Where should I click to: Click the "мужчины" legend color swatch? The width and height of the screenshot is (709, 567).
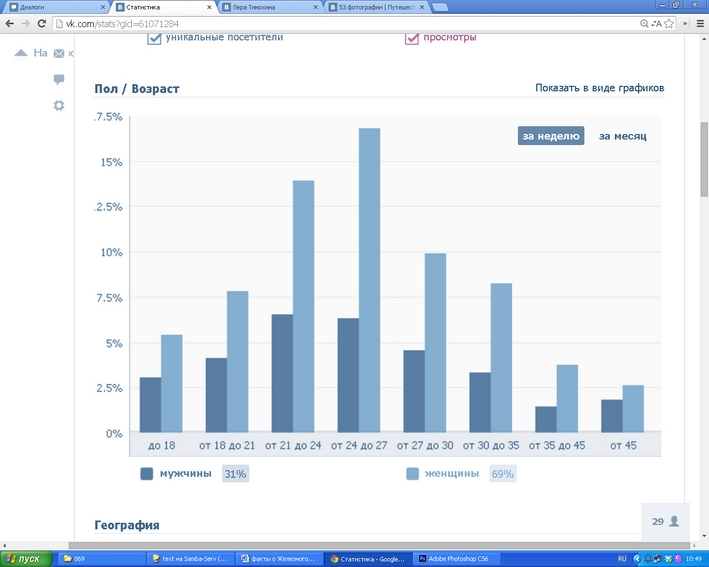coord(147,474)
